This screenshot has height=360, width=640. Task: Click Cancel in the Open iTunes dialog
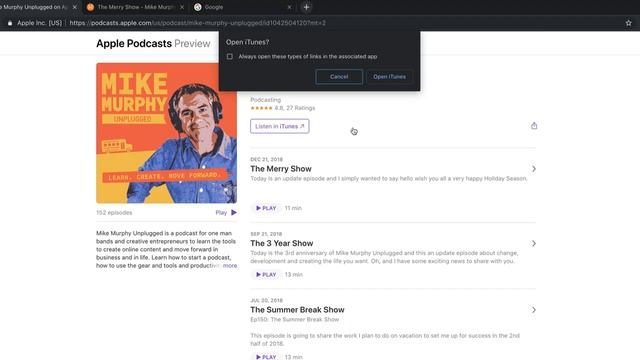click(339, 76)
